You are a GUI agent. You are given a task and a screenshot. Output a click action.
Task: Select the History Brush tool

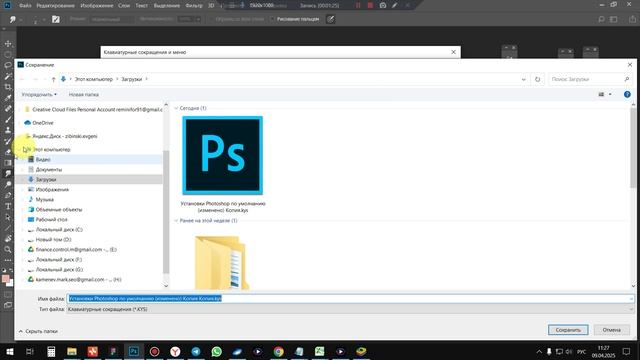8,141
